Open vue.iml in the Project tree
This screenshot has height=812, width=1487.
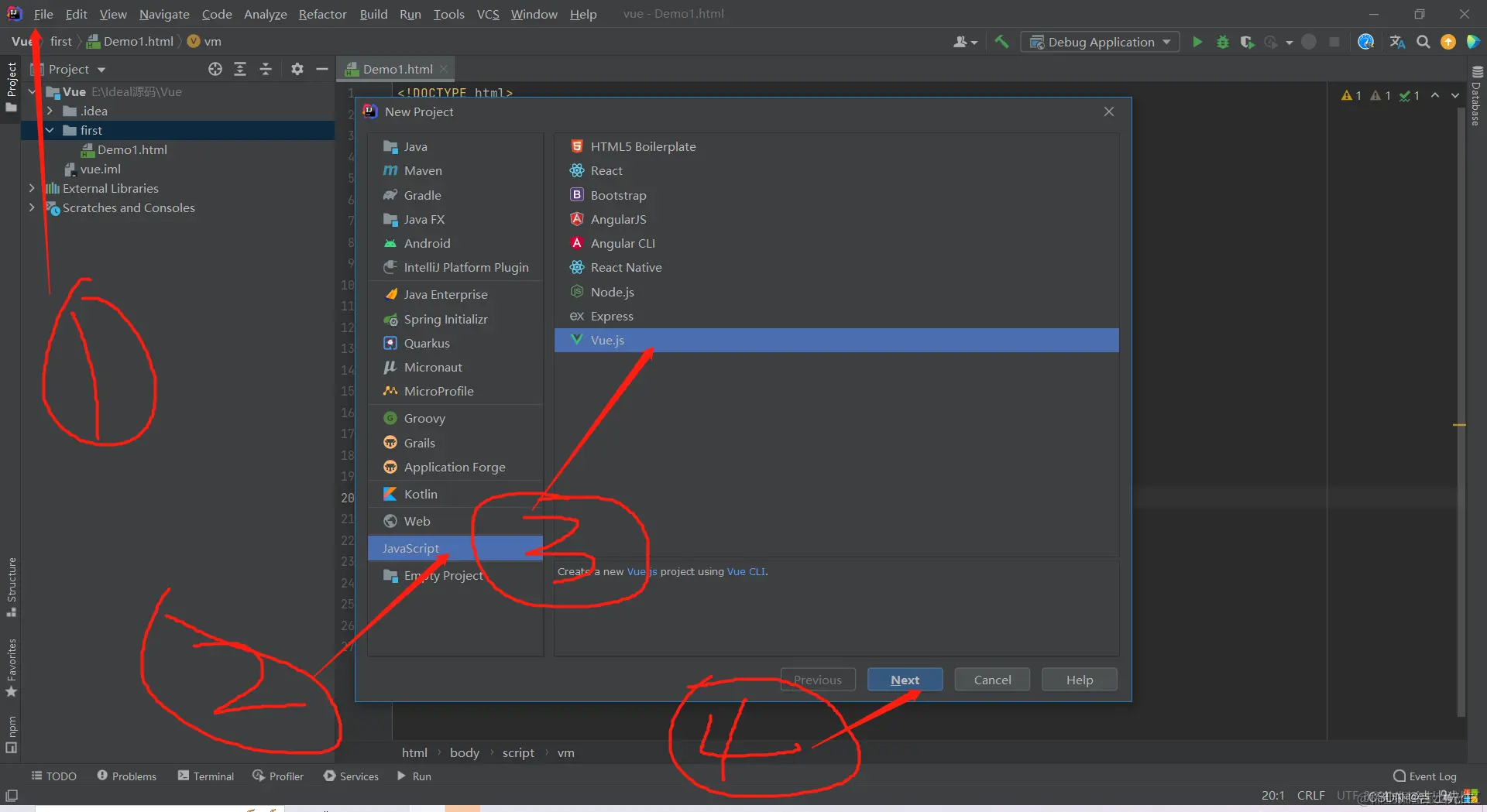coord(101,169)
